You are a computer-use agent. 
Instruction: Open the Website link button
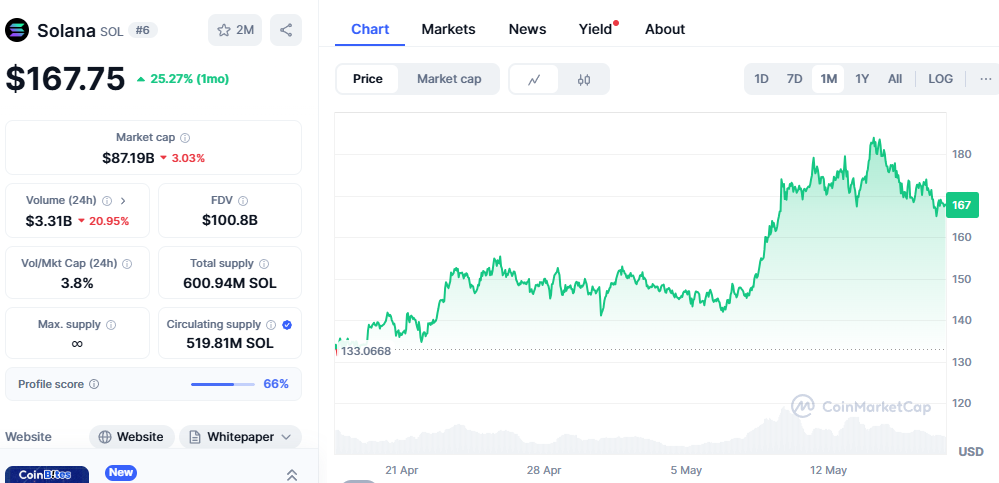[x=131, y=437]
